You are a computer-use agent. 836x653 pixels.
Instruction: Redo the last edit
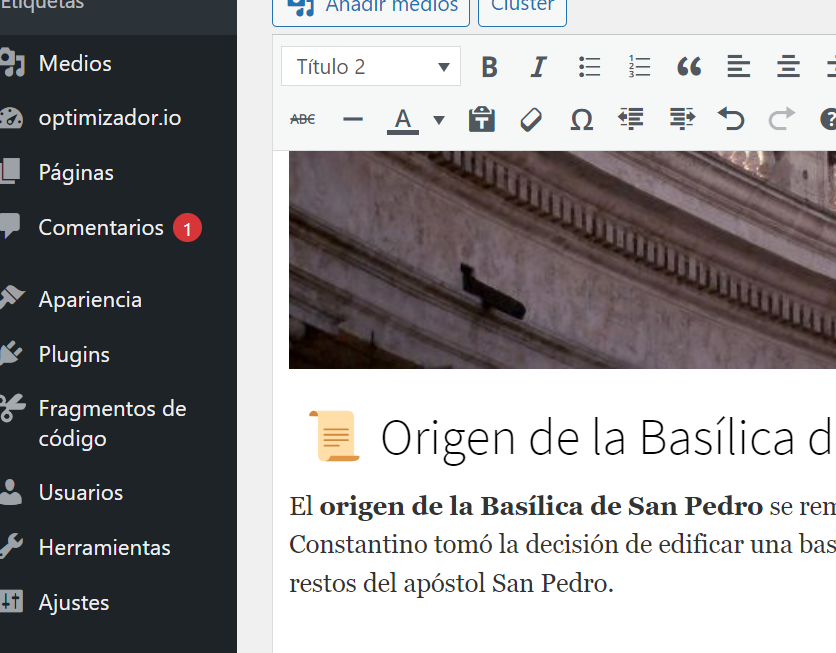(782, 119)
